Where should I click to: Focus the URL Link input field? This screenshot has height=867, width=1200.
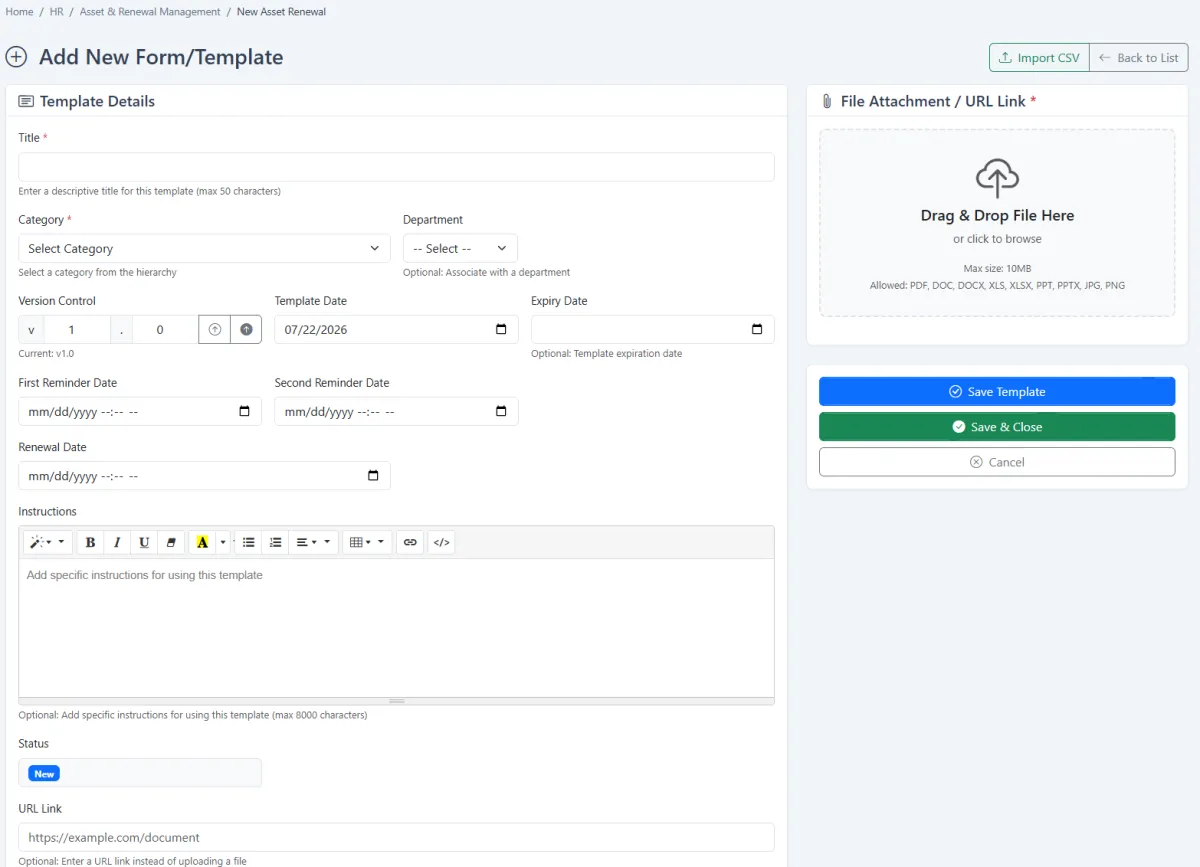coord(396,837)
